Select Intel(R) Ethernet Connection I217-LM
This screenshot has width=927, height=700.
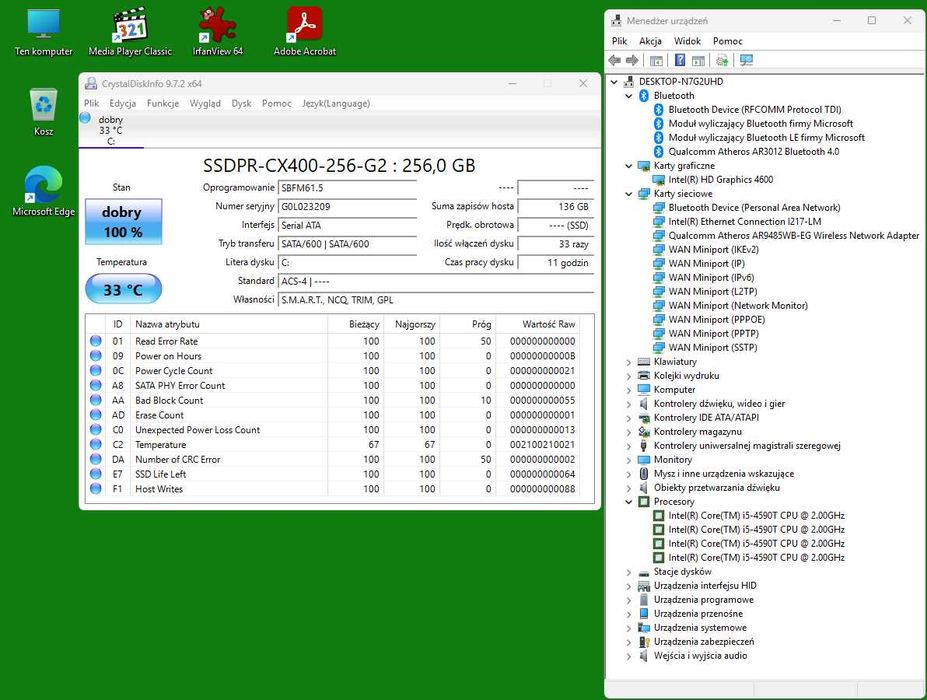[x=744, y=222]
